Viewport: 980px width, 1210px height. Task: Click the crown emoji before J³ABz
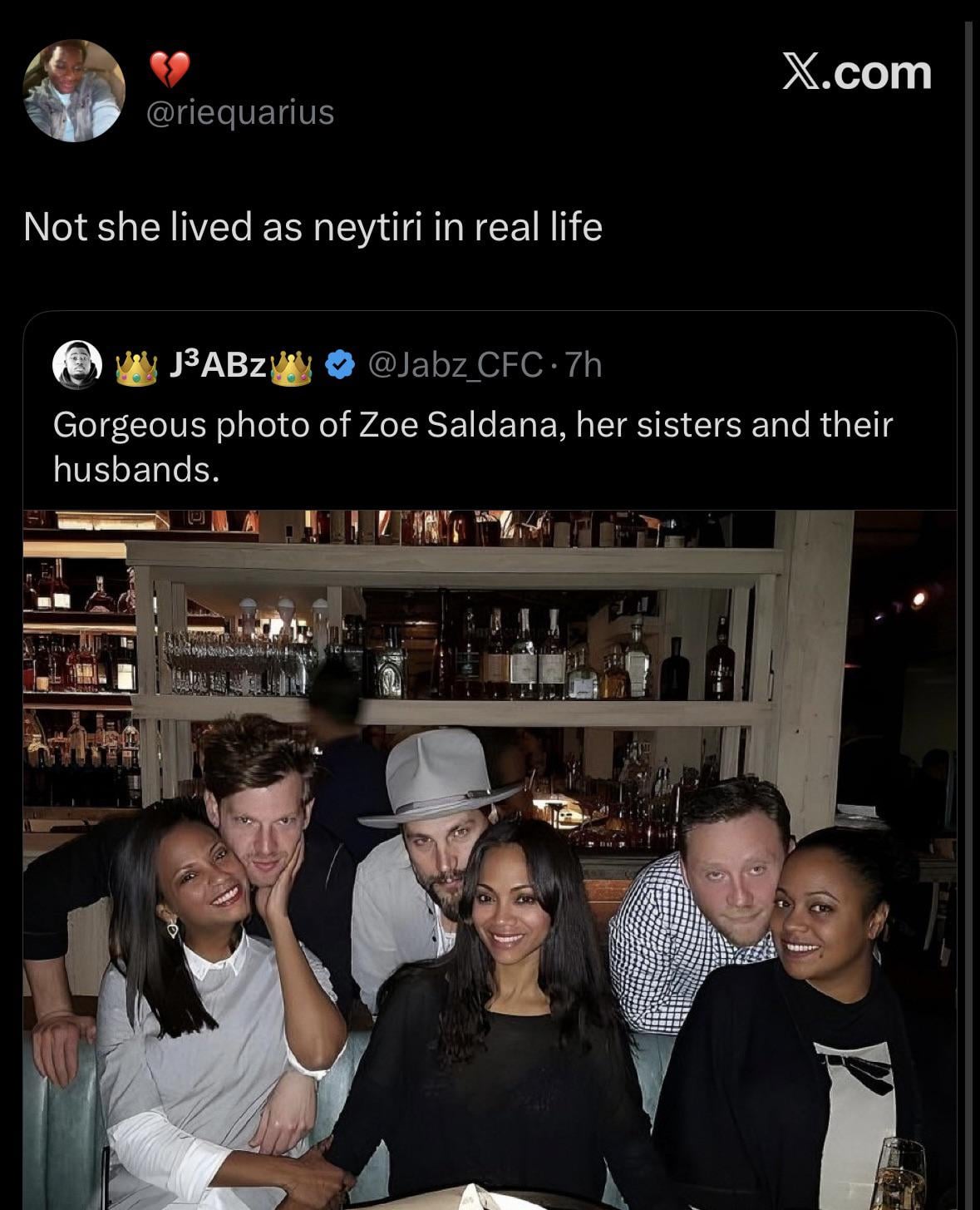137,367
